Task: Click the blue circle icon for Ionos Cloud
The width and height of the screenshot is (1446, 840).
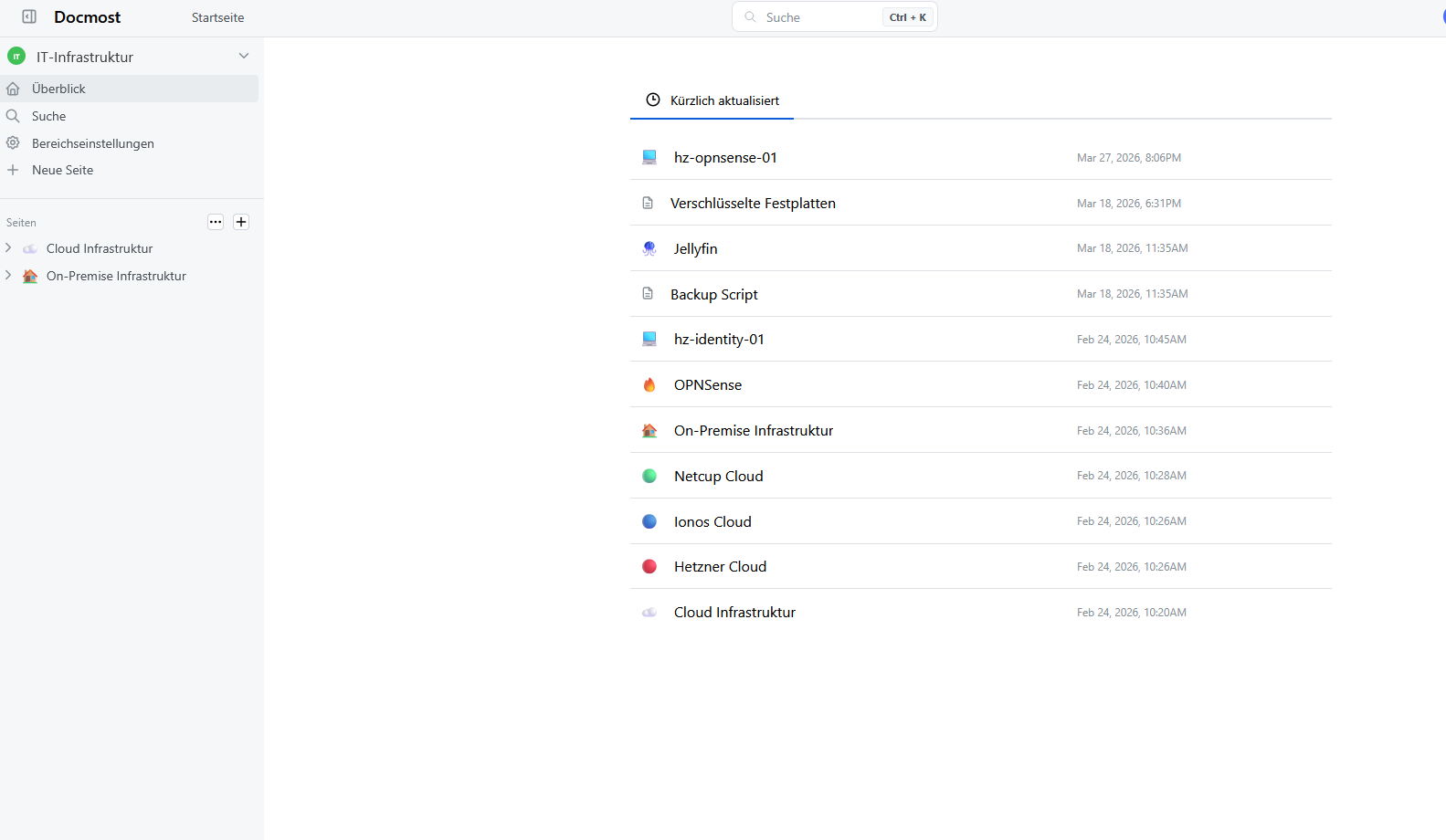Action: [649, 521]
